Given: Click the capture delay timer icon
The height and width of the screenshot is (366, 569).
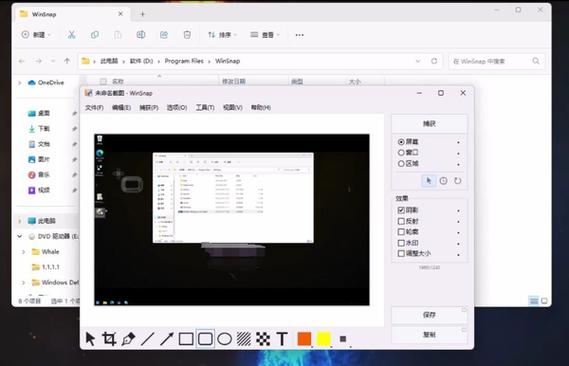Looking at the screenshot, I should pos(443,181).
